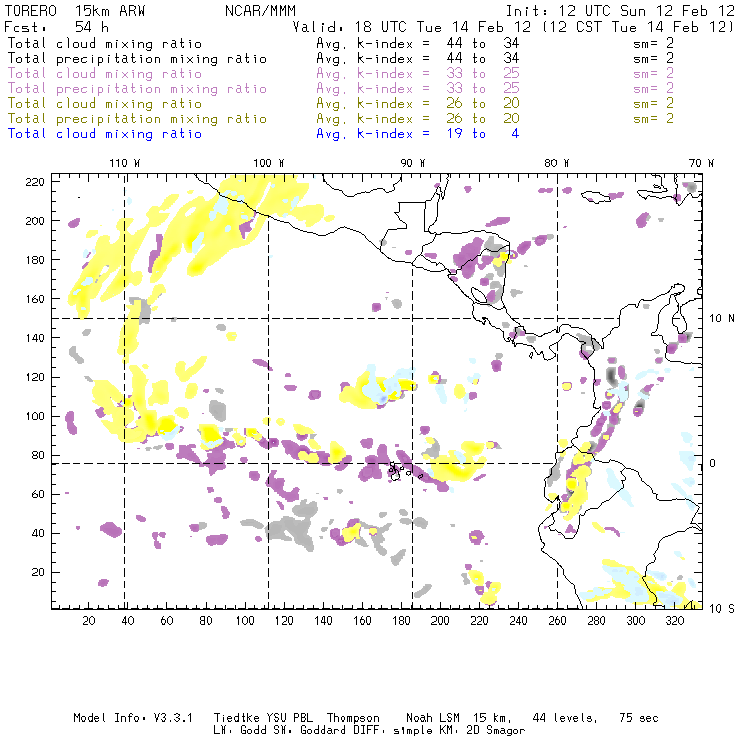This screenshot has height=740, width=740.
Task: Click the Init: 12 UTC Sun 12 Feb 12 text
Action: tap(620, 11)
